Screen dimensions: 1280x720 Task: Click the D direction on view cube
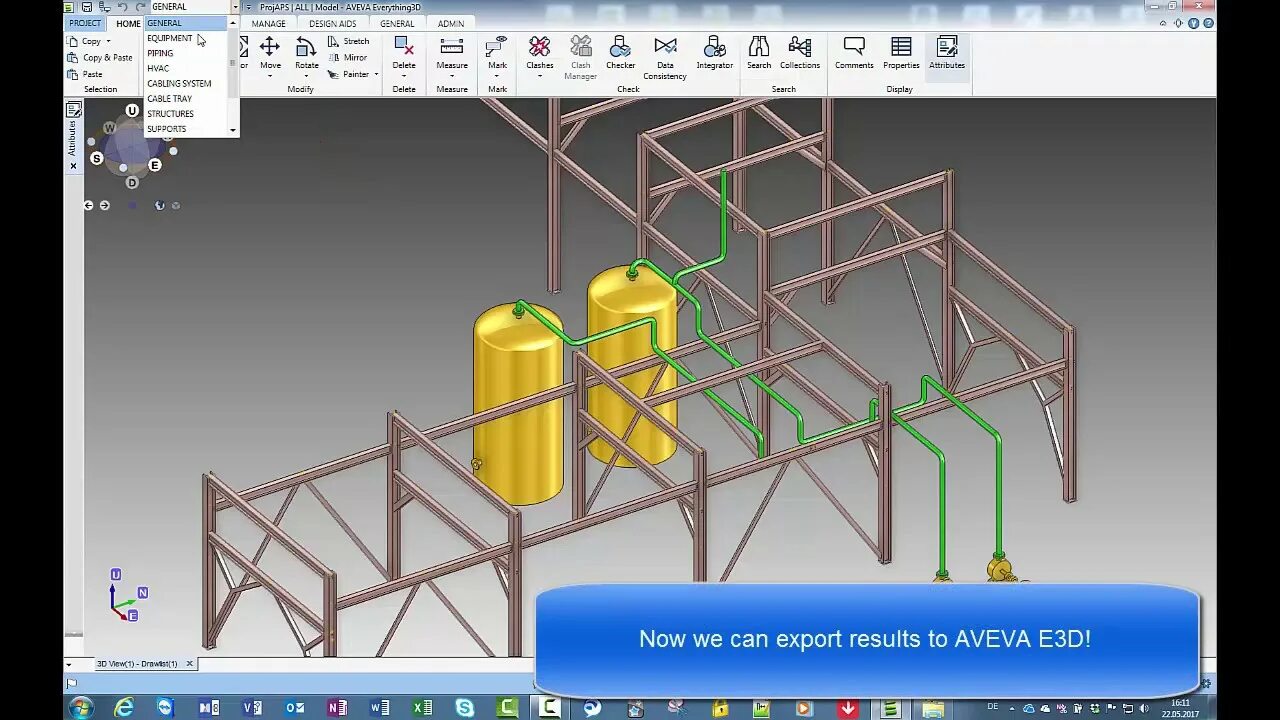pyautogui.click(x=132, y=182)
